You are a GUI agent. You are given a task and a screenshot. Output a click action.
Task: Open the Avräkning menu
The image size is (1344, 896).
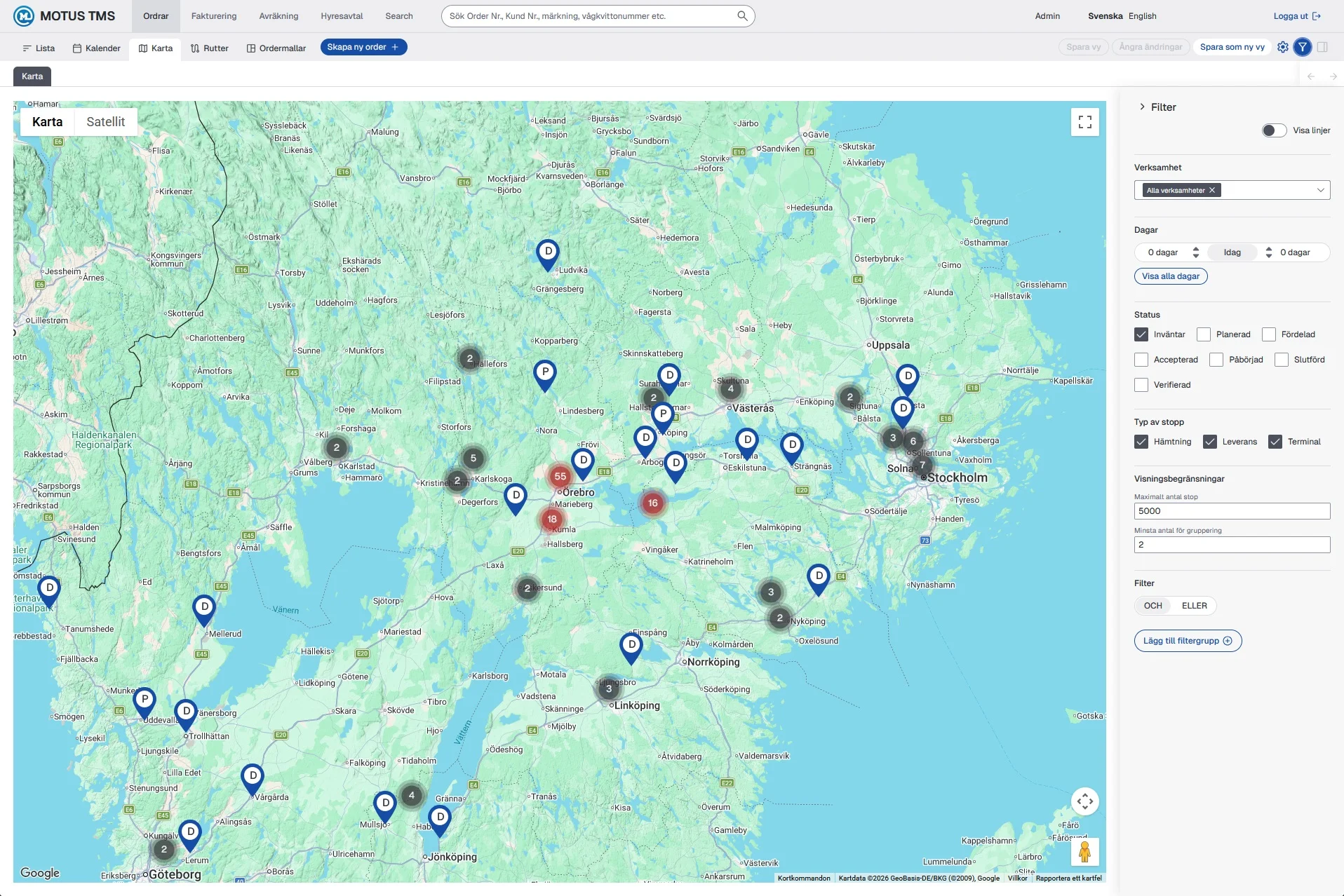[x=278, y=16]
